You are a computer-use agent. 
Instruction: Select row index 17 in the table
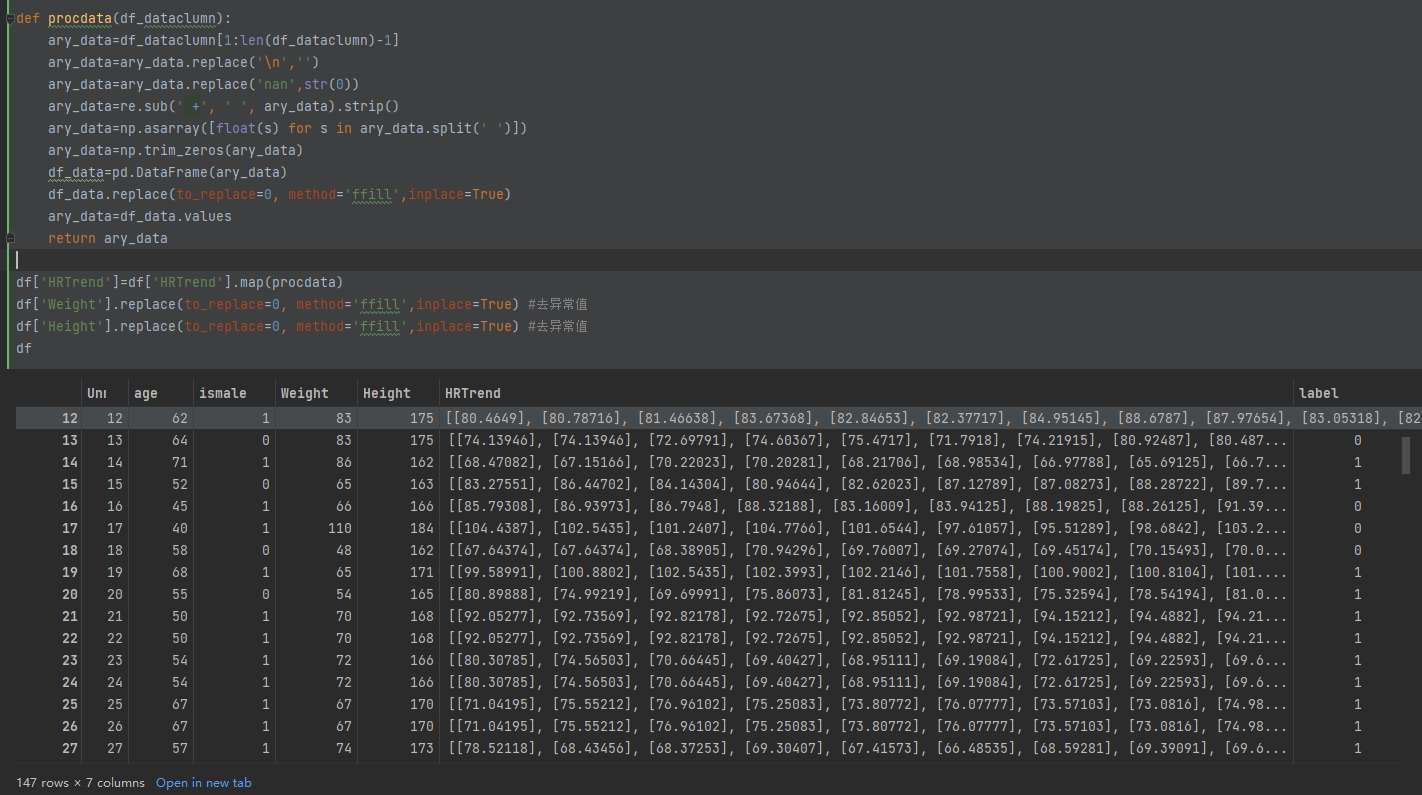coord(69,528)
